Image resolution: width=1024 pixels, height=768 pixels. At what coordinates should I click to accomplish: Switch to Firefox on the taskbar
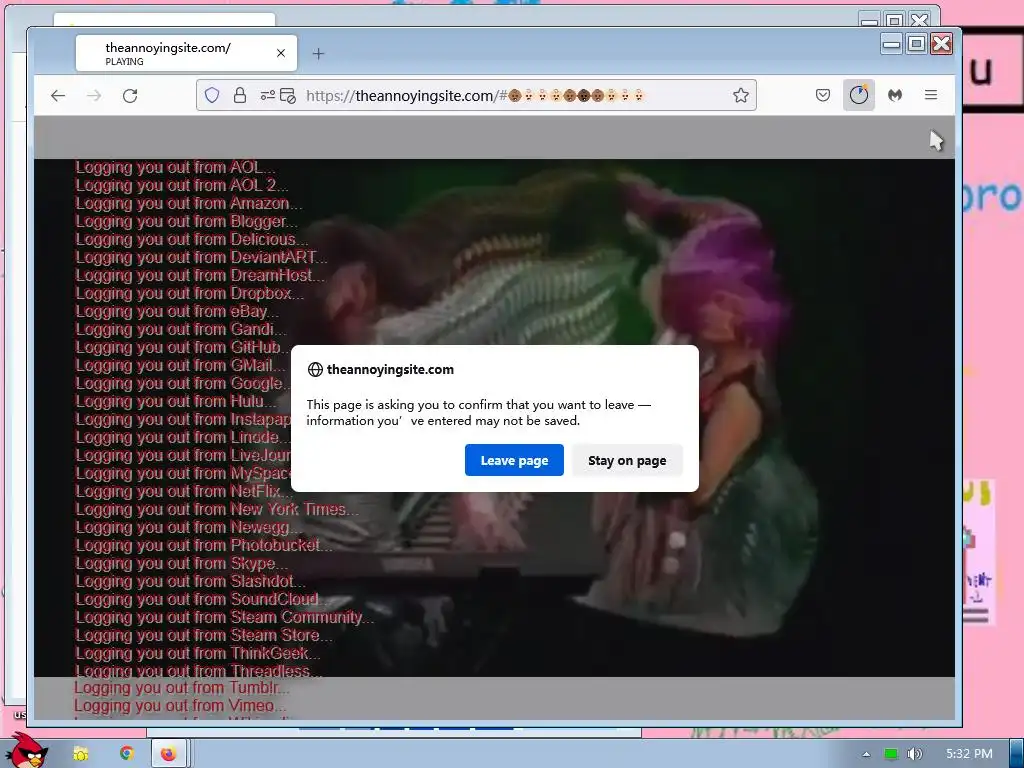pos(168,754)
